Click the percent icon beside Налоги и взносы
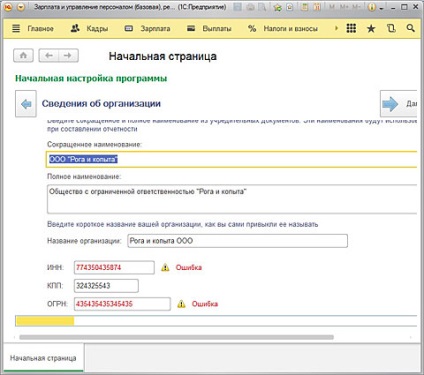 252,29
